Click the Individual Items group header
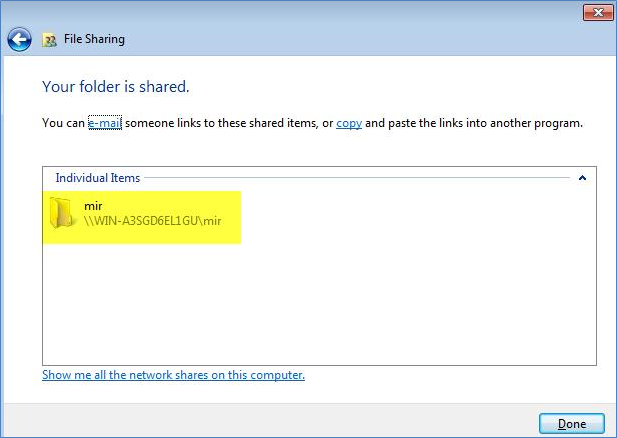Image resolution: width=617 pixels, height=438 pixels. pos(98,178)
